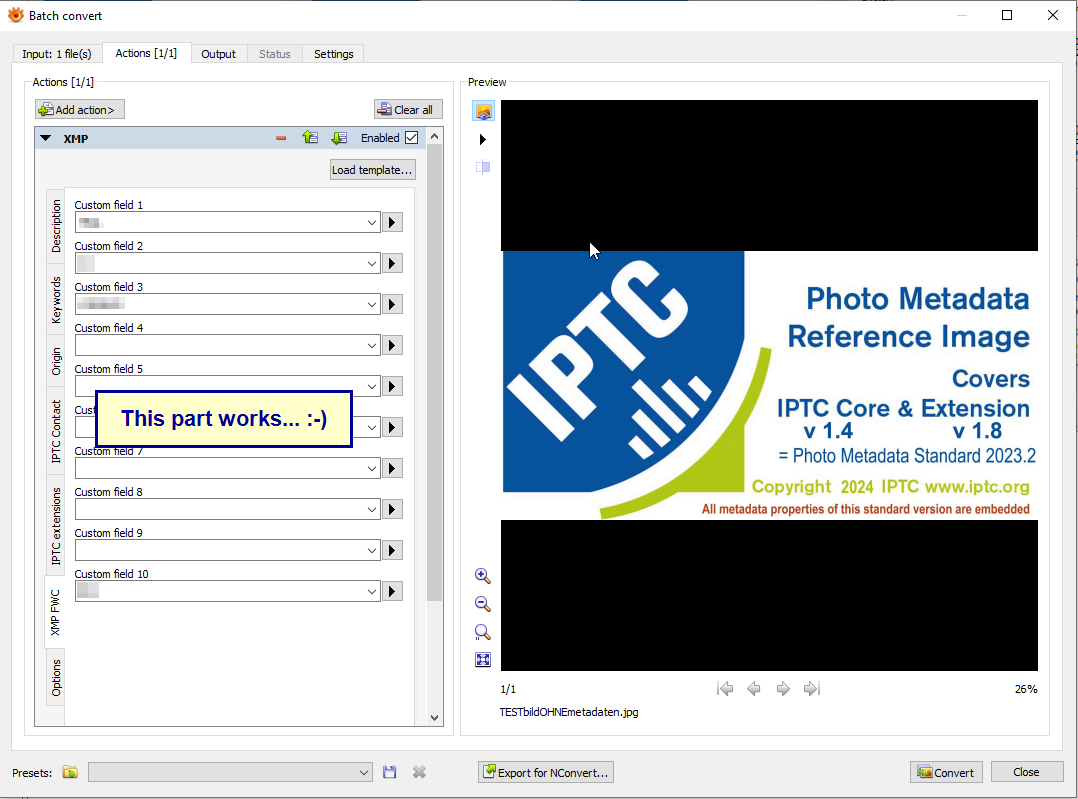Zoom in on the preview
The height and width of the screenshot is (799, 1078).
[x=483, y=576]
